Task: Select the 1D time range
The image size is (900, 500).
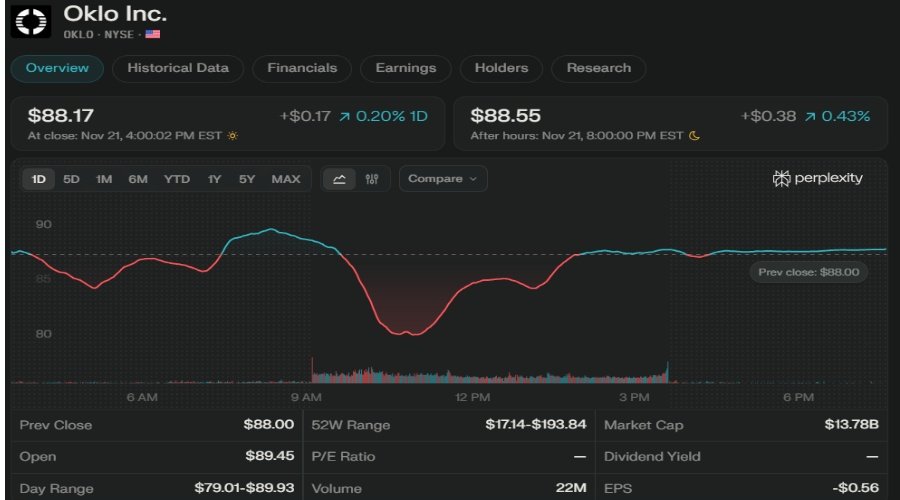Action: click(x=38, y=179)
